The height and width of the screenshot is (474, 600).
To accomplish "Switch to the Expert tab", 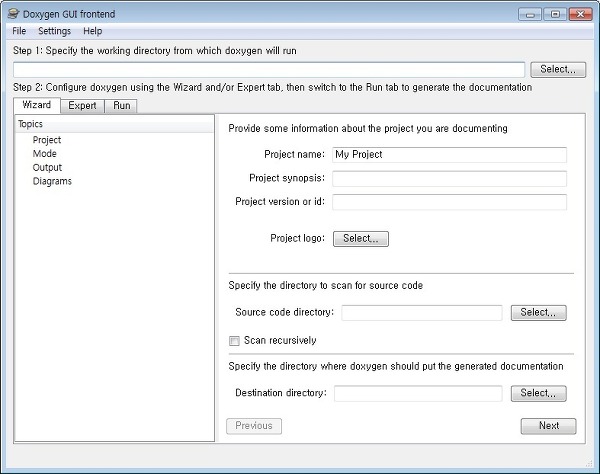I will pyautogui.click(x=82, y=106).
